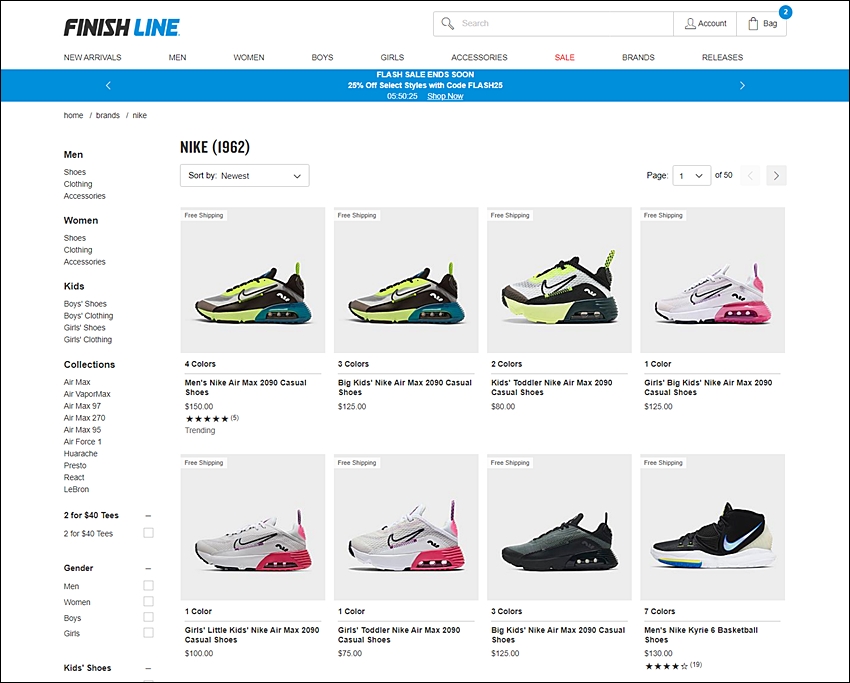Screen dimensions: 850x683
Task: Go to home breadcrumb link
Action: coord(73,115)
